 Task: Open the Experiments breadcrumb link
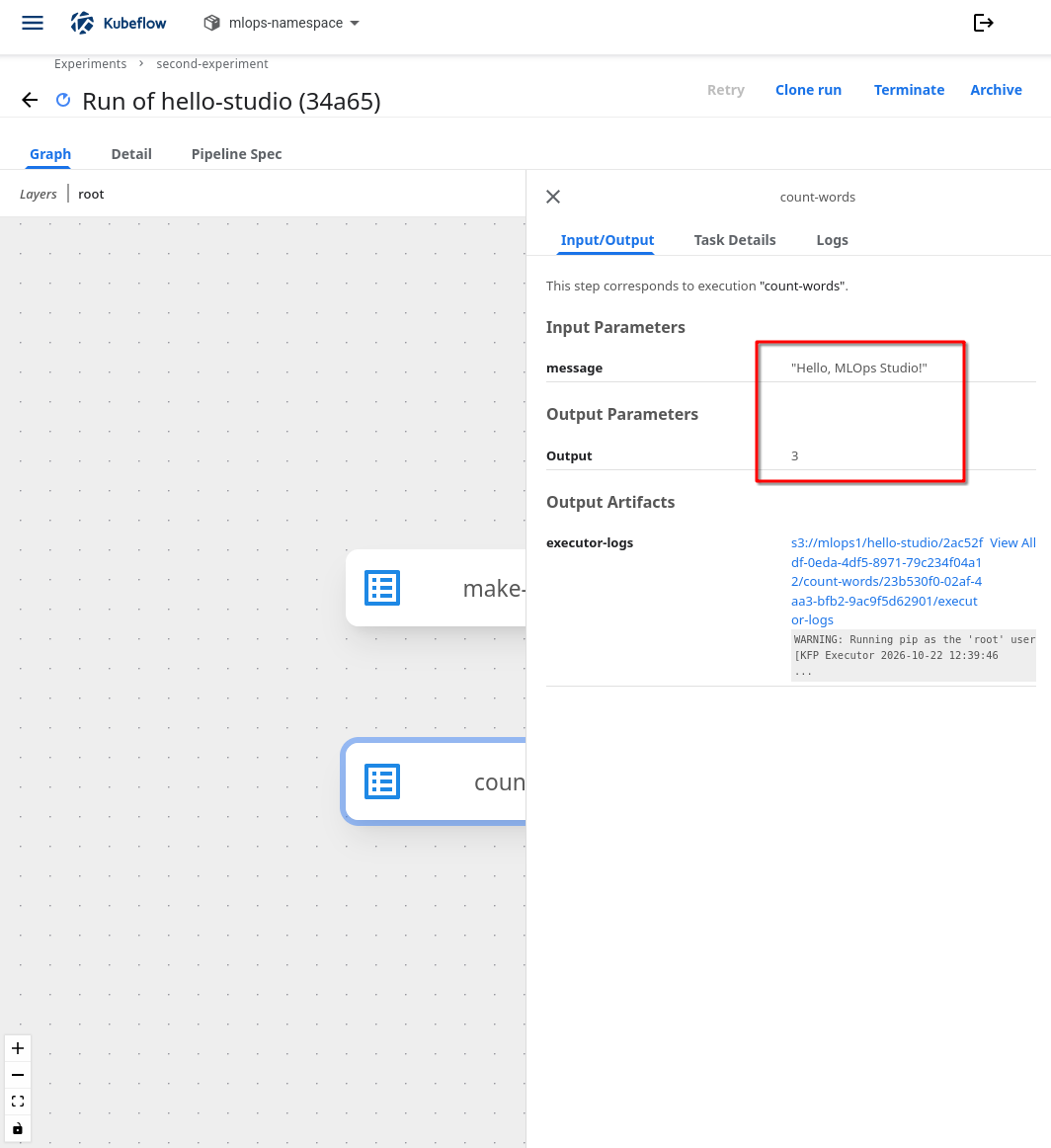click(x=90, y=63)
